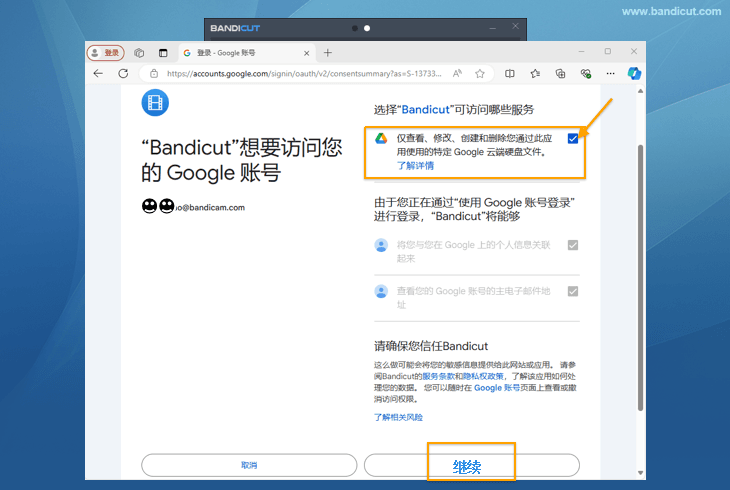
Task: Click the white dot in the Bandicut window
Action: [367, 28]
